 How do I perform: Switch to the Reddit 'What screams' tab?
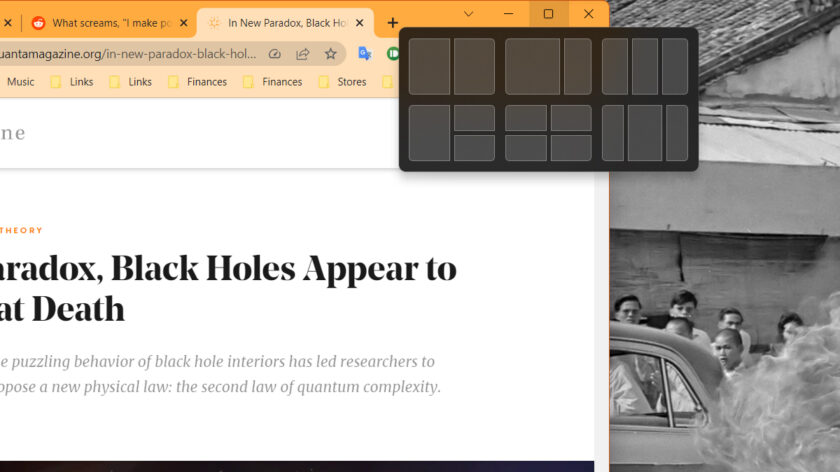108,23
